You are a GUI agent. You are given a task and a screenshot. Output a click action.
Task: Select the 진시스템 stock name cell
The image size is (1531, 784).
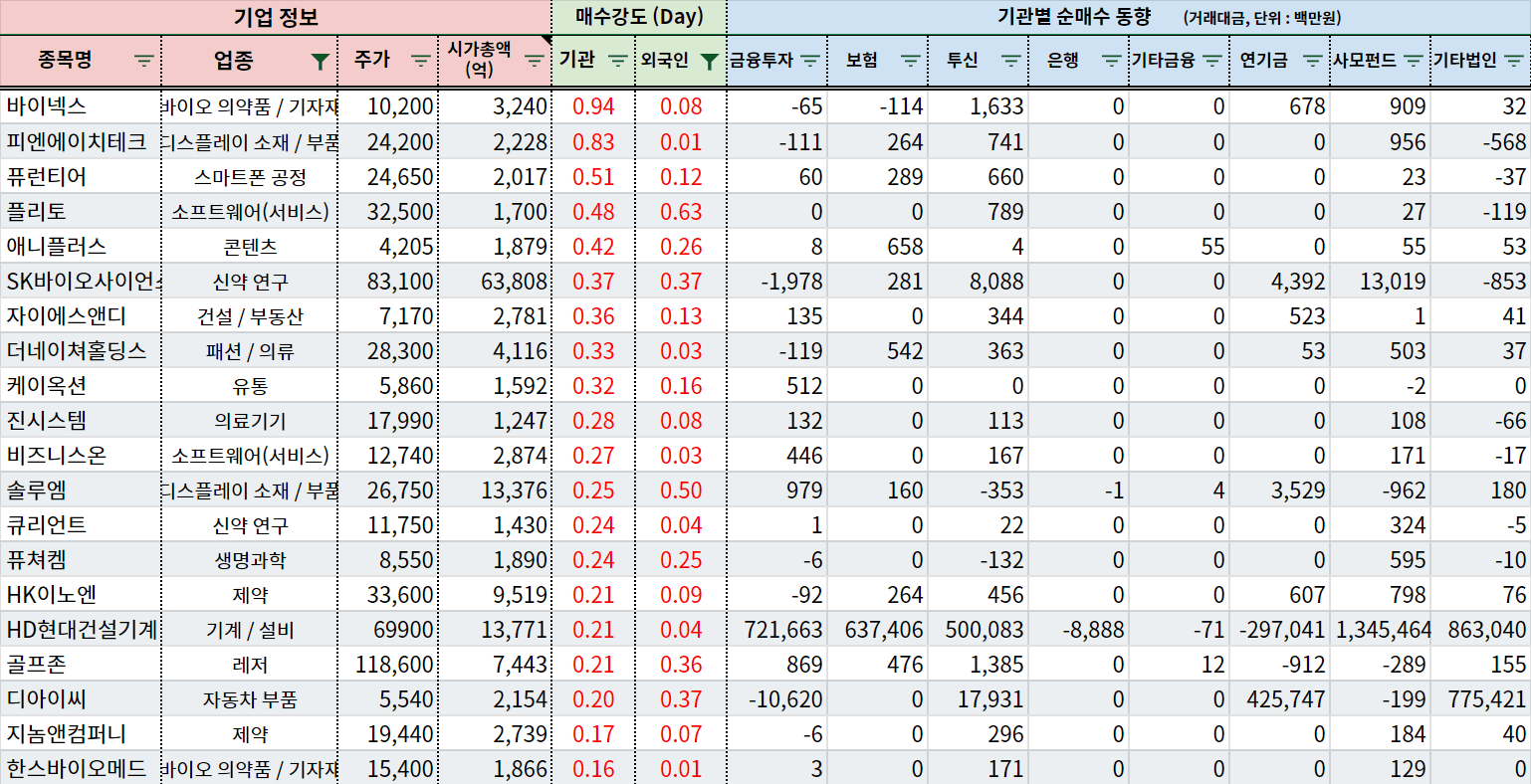tap(80, 420)
